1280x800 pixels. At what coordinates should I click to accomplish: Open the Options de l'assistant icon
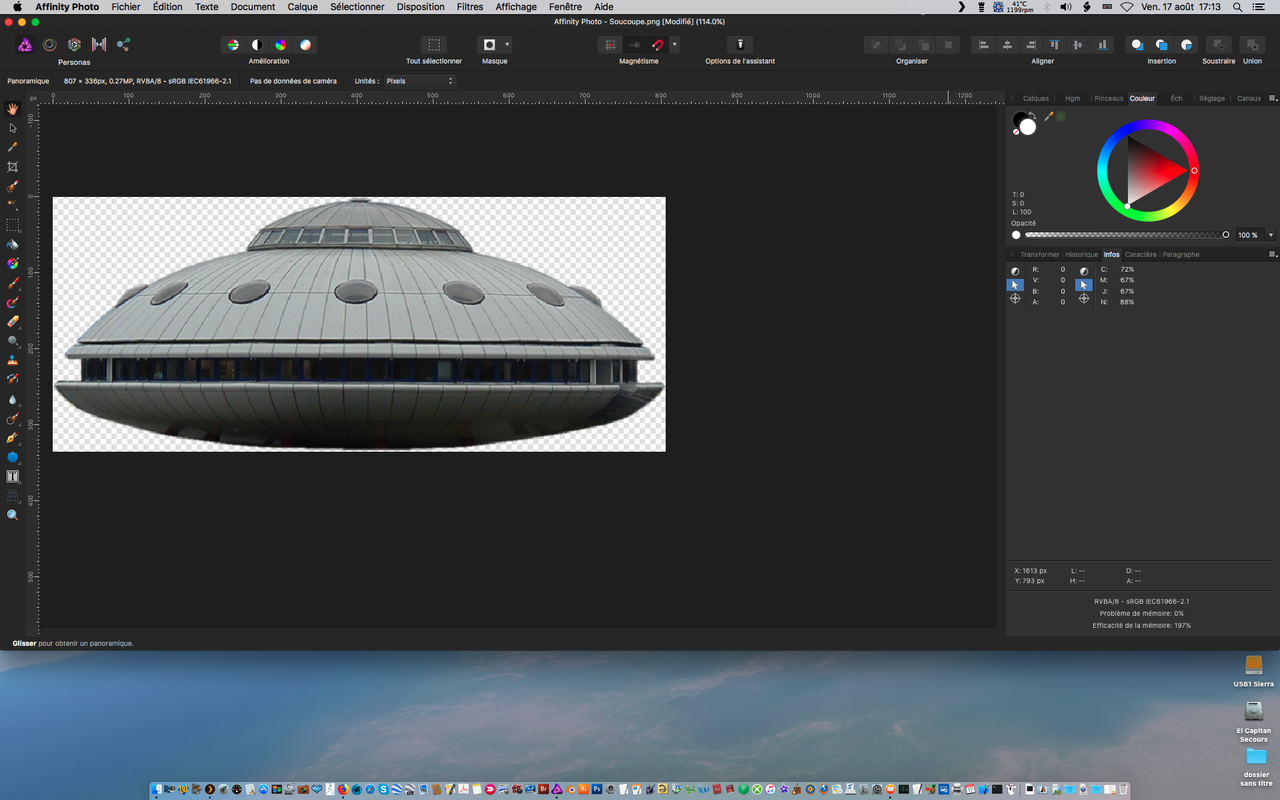point(739,45)
